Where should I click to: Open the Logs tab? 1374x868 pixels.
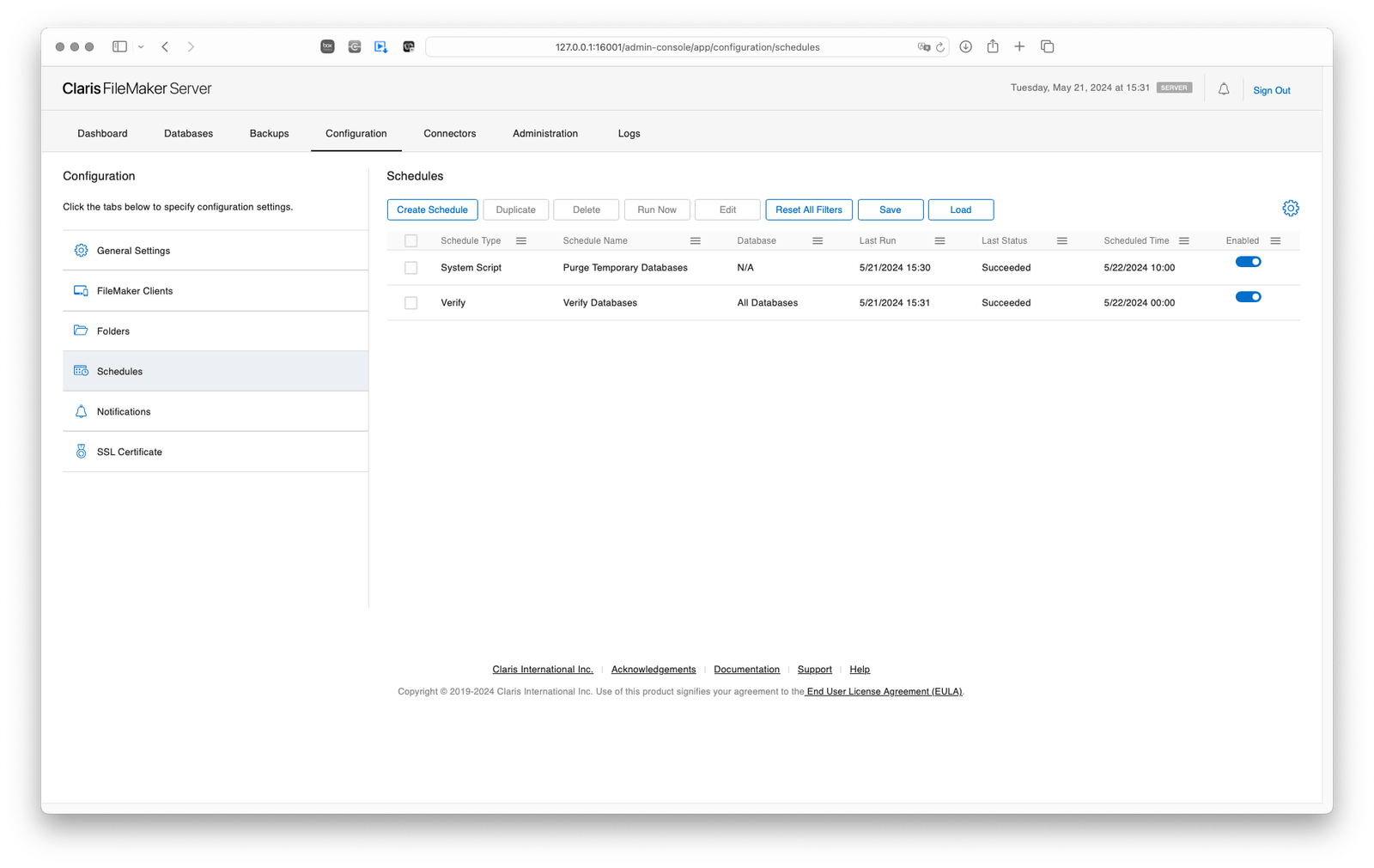[629, 133]
